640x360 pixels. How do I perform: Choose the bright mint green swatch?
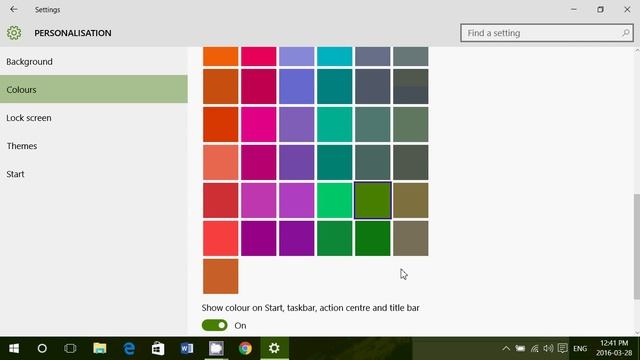coord(334,200)
